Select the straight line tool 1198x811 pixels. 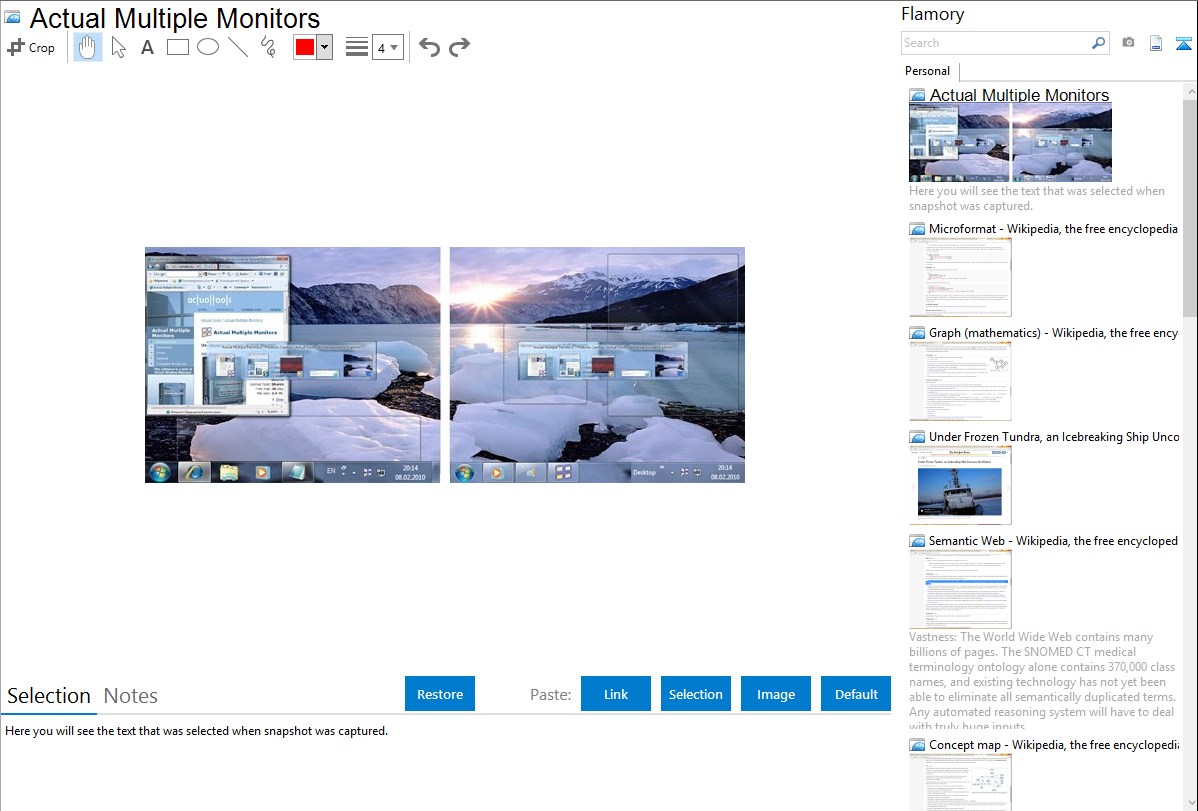tap(238, 47)
